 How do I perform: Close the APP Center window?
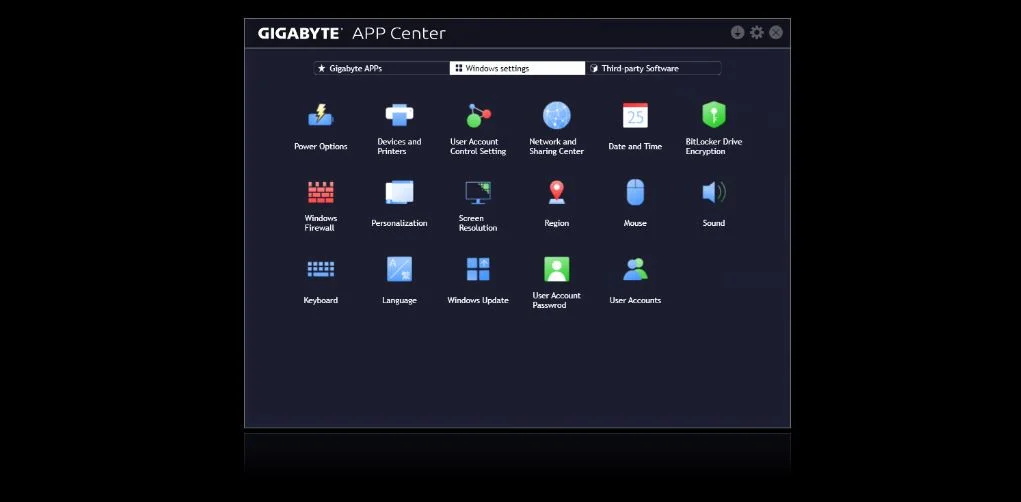(776, 33)
